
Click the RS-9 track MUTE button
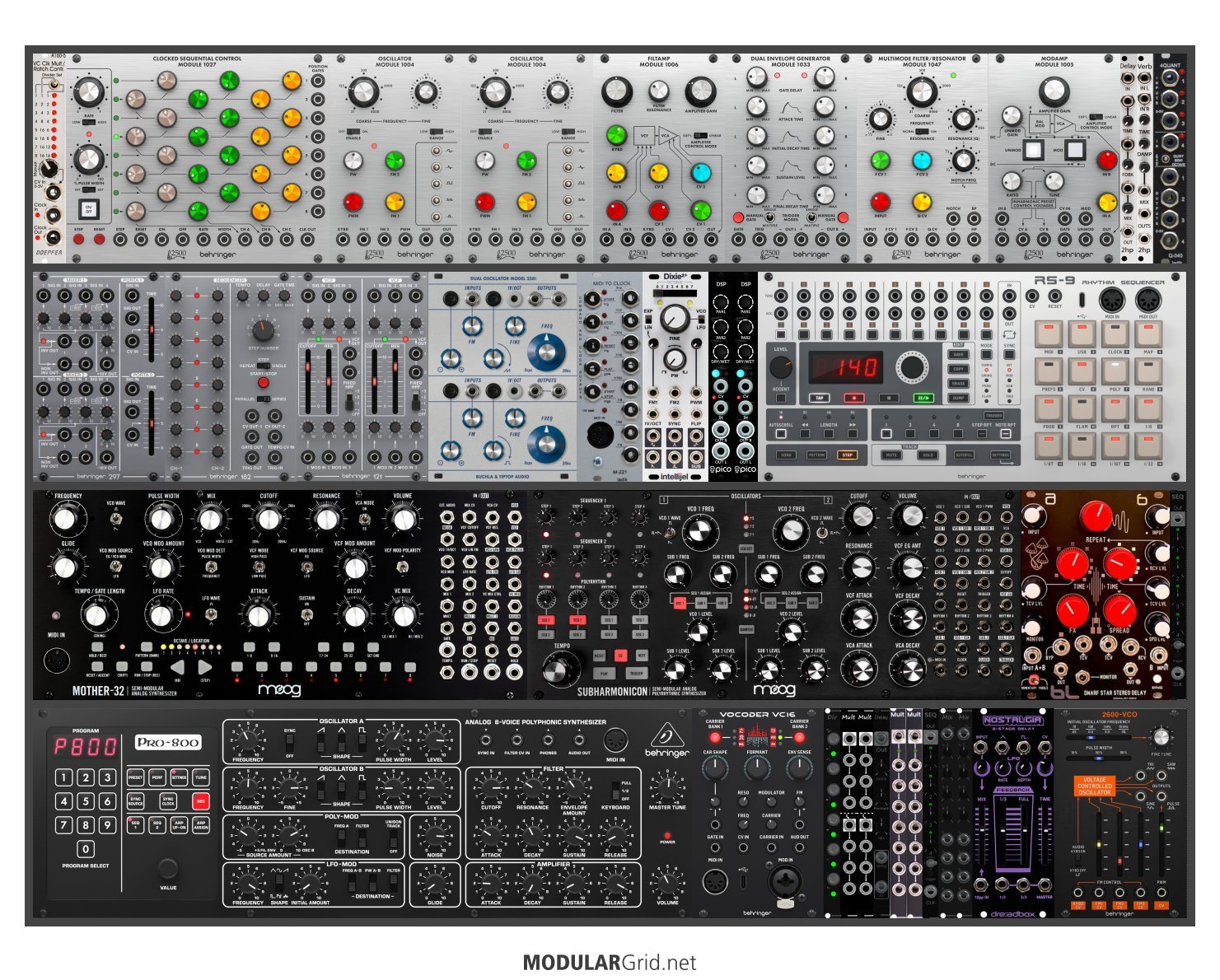point(890,455)
